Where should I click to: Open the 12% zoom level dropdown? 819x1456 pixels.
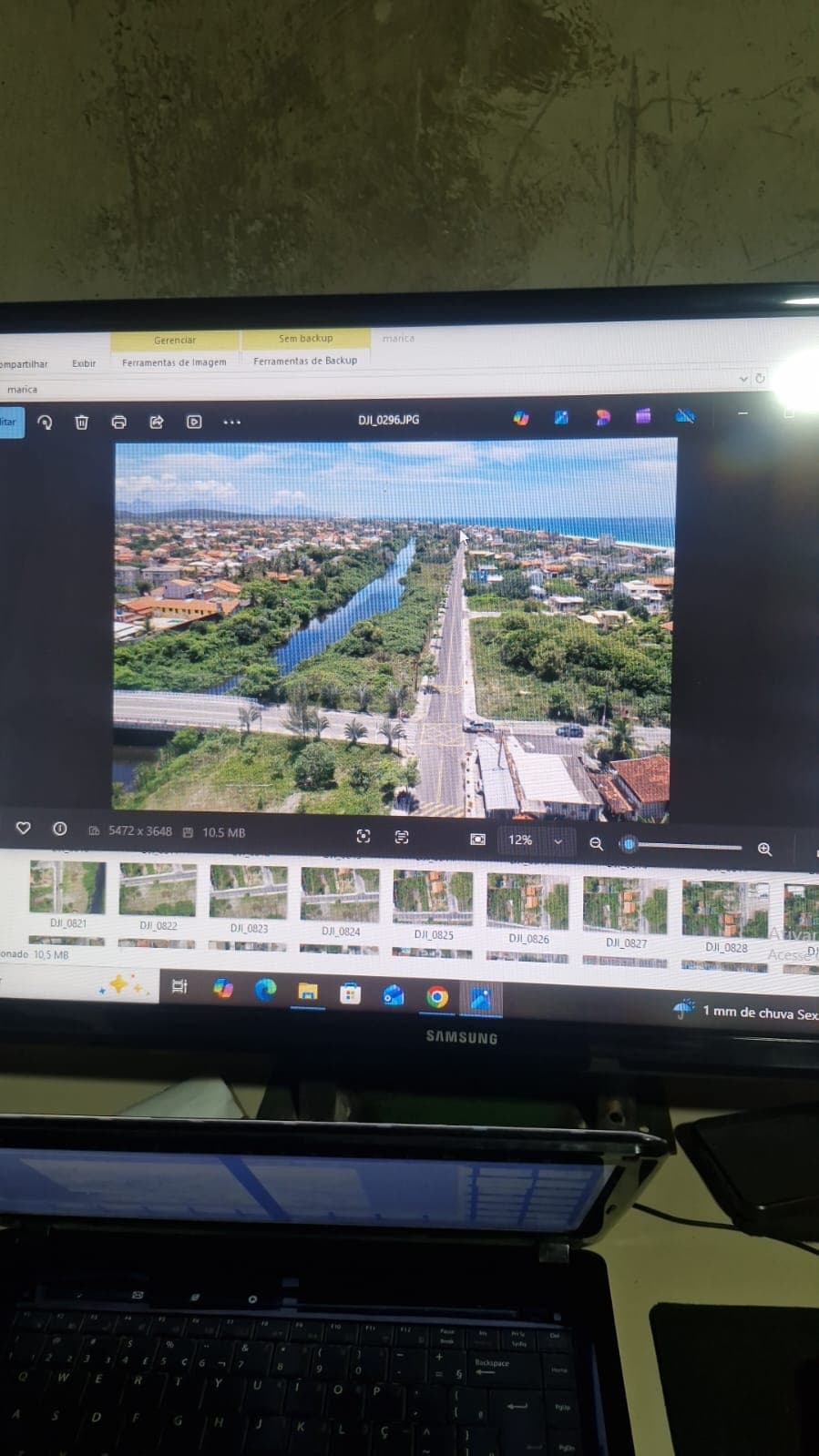click(x=558, y=841)
